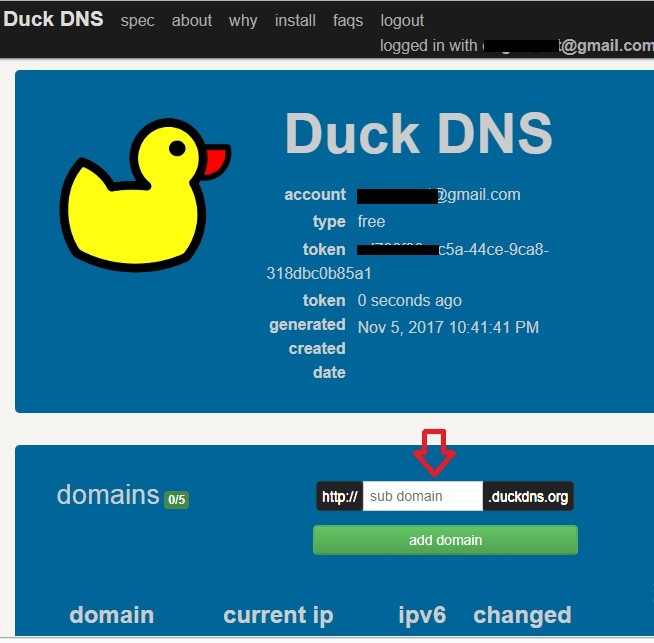Focus the sub domain input field

pyautogui.click(x=423, y=496)
